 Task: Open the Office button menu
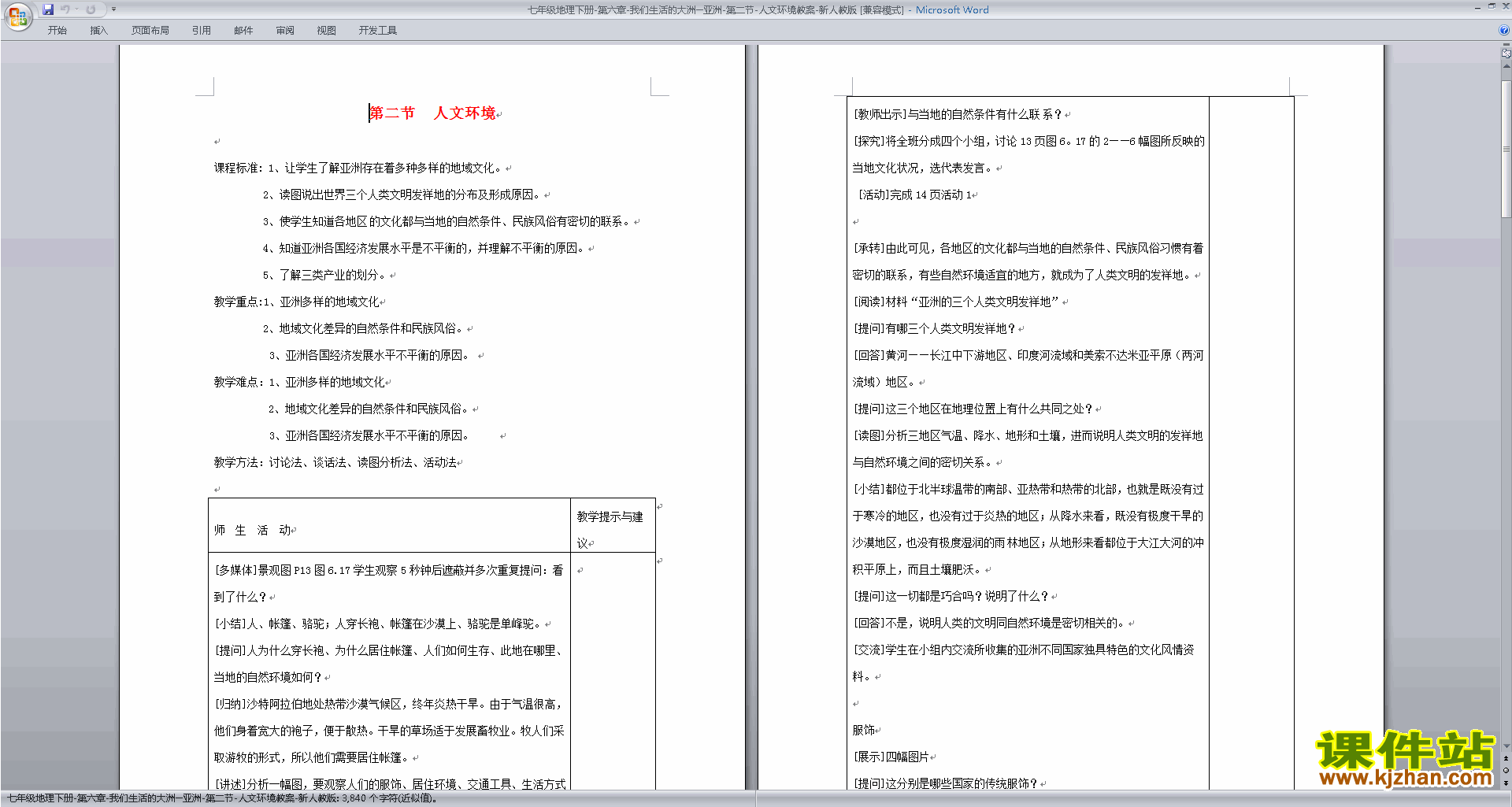pyautogui.click(x=17, y=16)
